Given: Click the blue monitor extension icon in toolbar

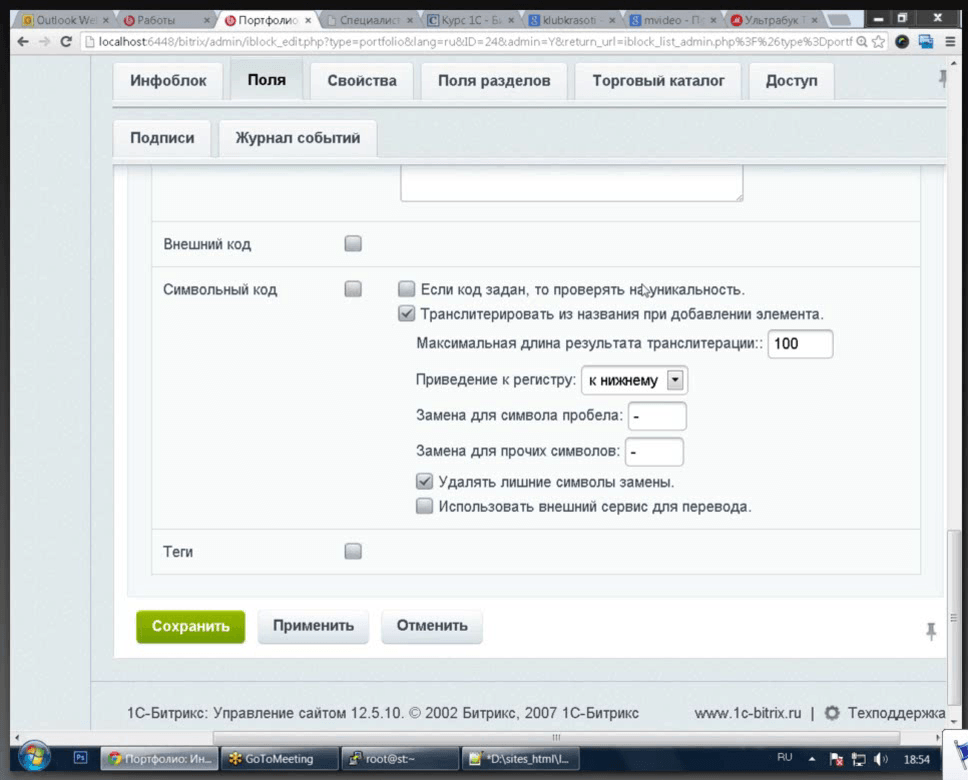Looking at the screenshot, I should pos(925,42).
